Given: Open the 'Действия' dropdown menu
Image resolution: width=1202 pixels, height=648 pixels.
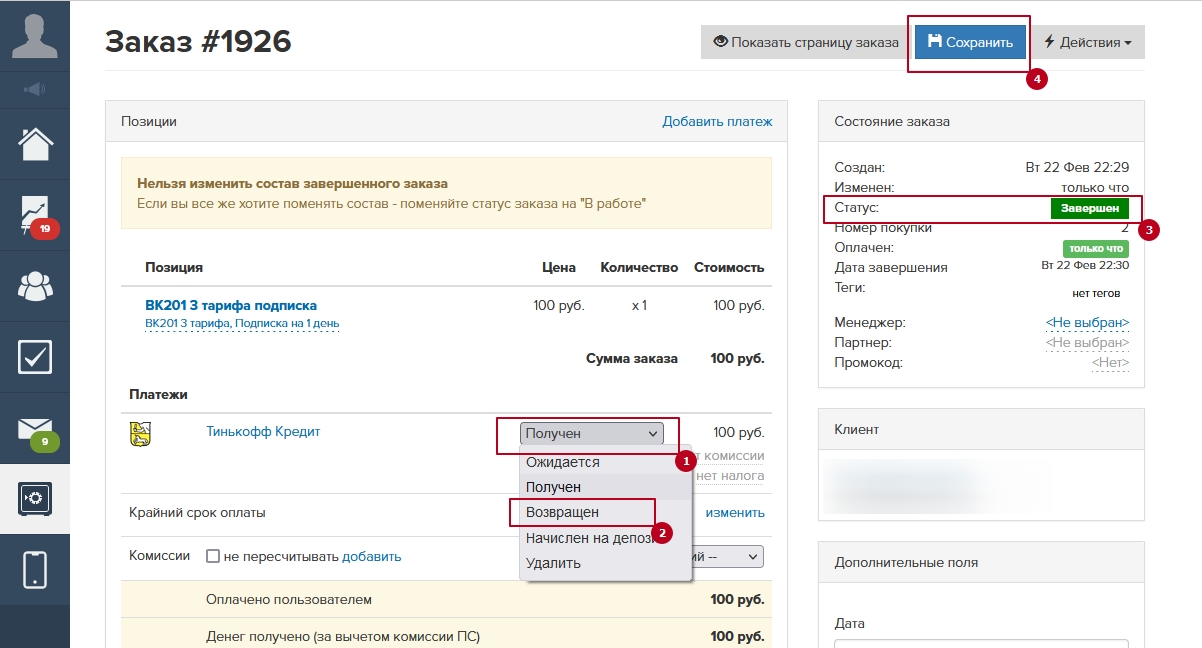Looking at the screenshot, I should pos(1087,43).
